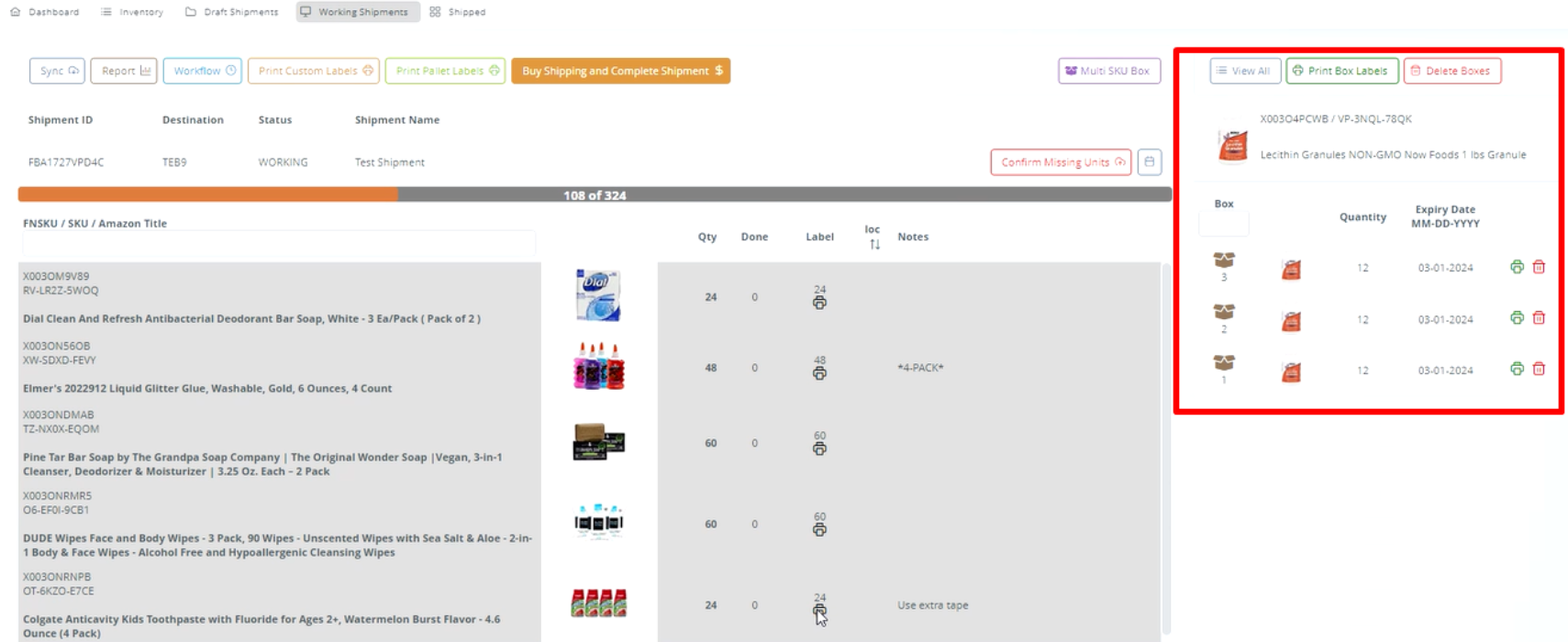1568x642 pixels.
Task: Go to the Shipped tab
Action: [x=458, y=12]
